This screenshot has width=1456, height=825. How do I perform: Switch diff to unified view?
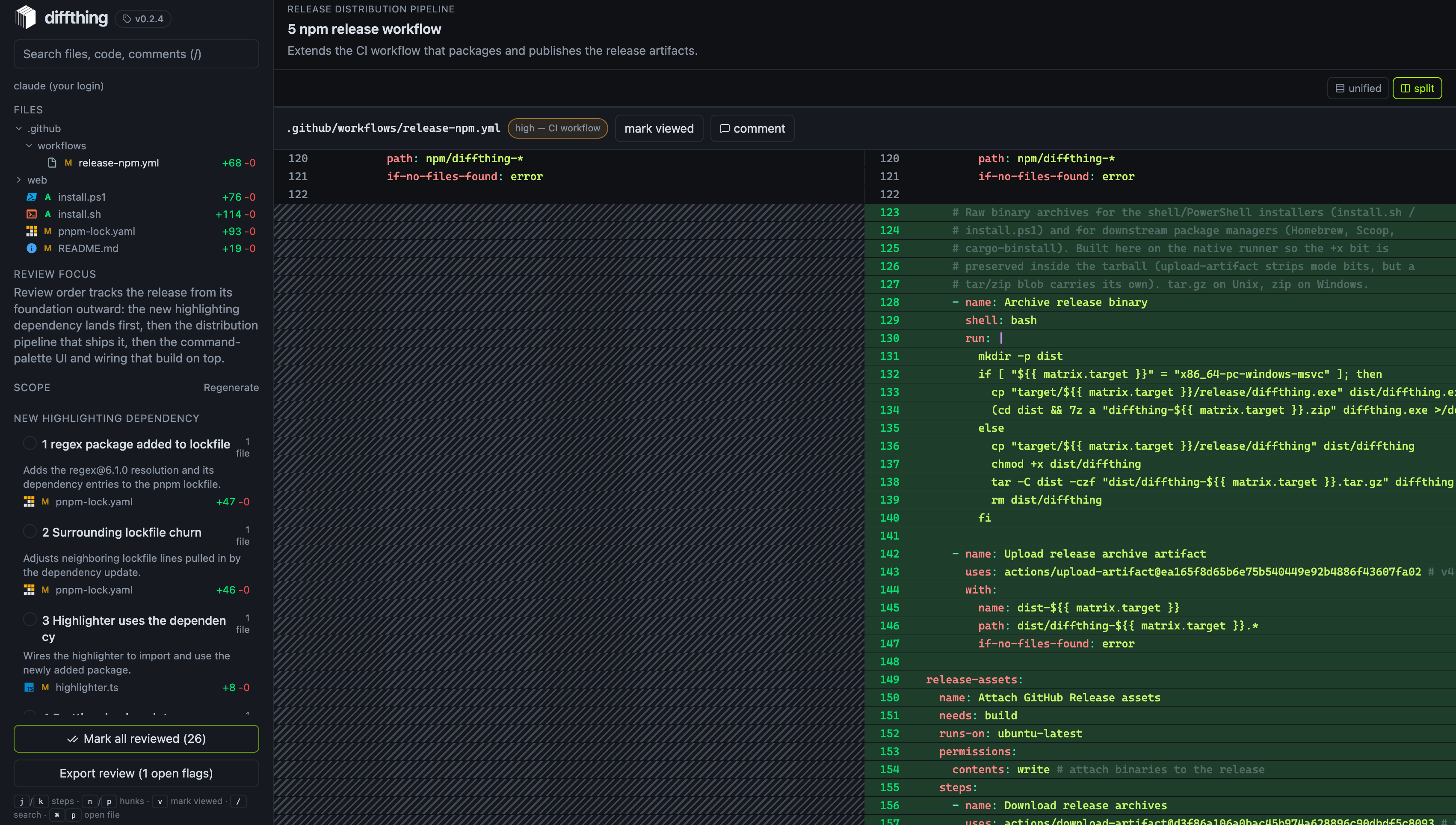click(x=1358, y=89)
